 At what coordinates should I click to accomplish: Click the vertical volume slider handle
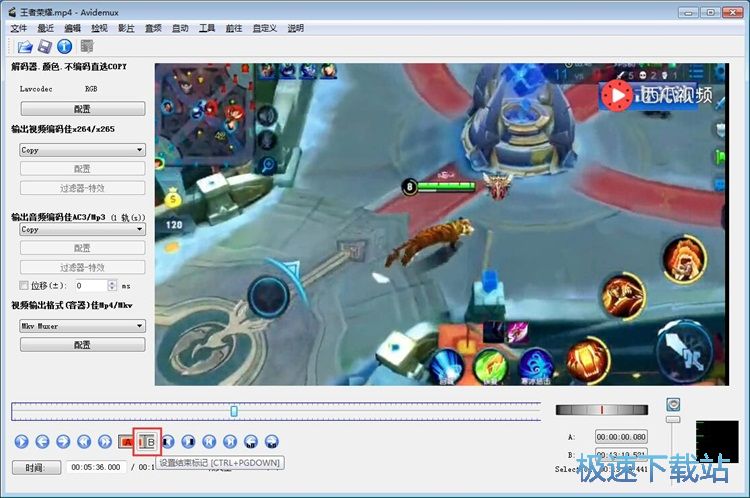tap(673, 420)
